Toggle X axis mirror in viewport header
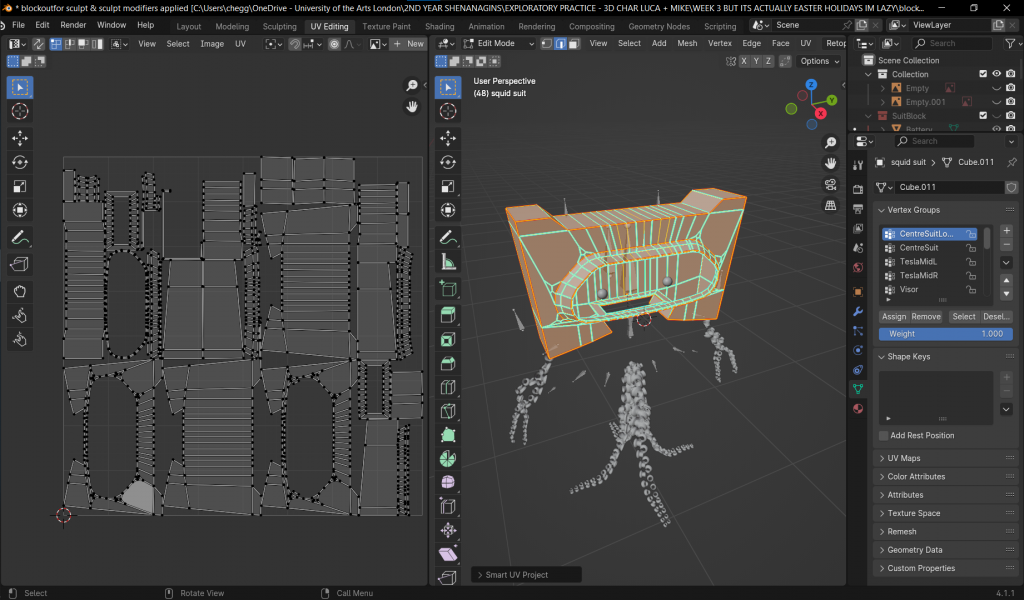Screen dimensions: 1024x600 744,61
